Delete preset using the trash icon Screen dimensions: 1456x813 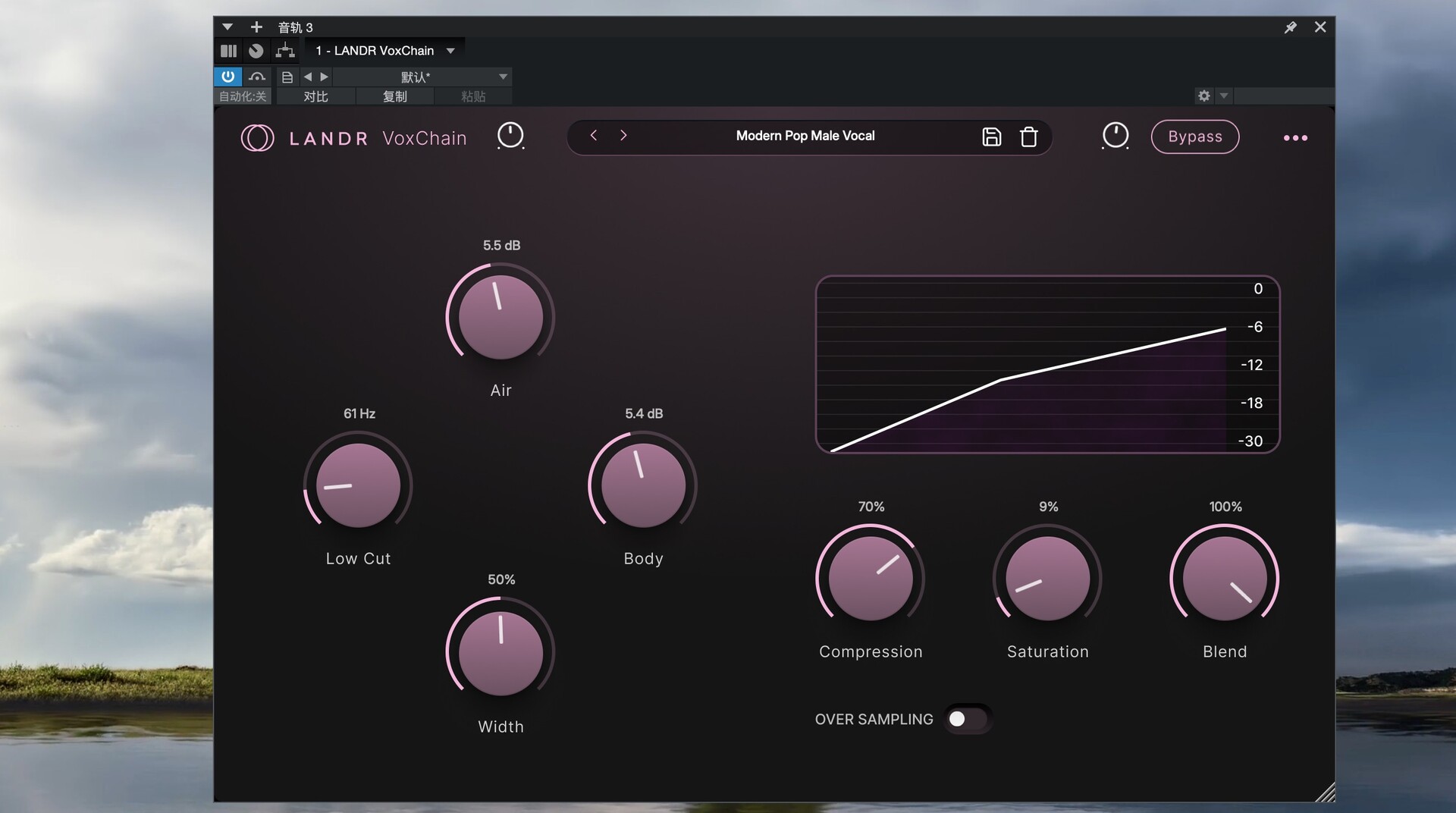tap(1028, 137)
